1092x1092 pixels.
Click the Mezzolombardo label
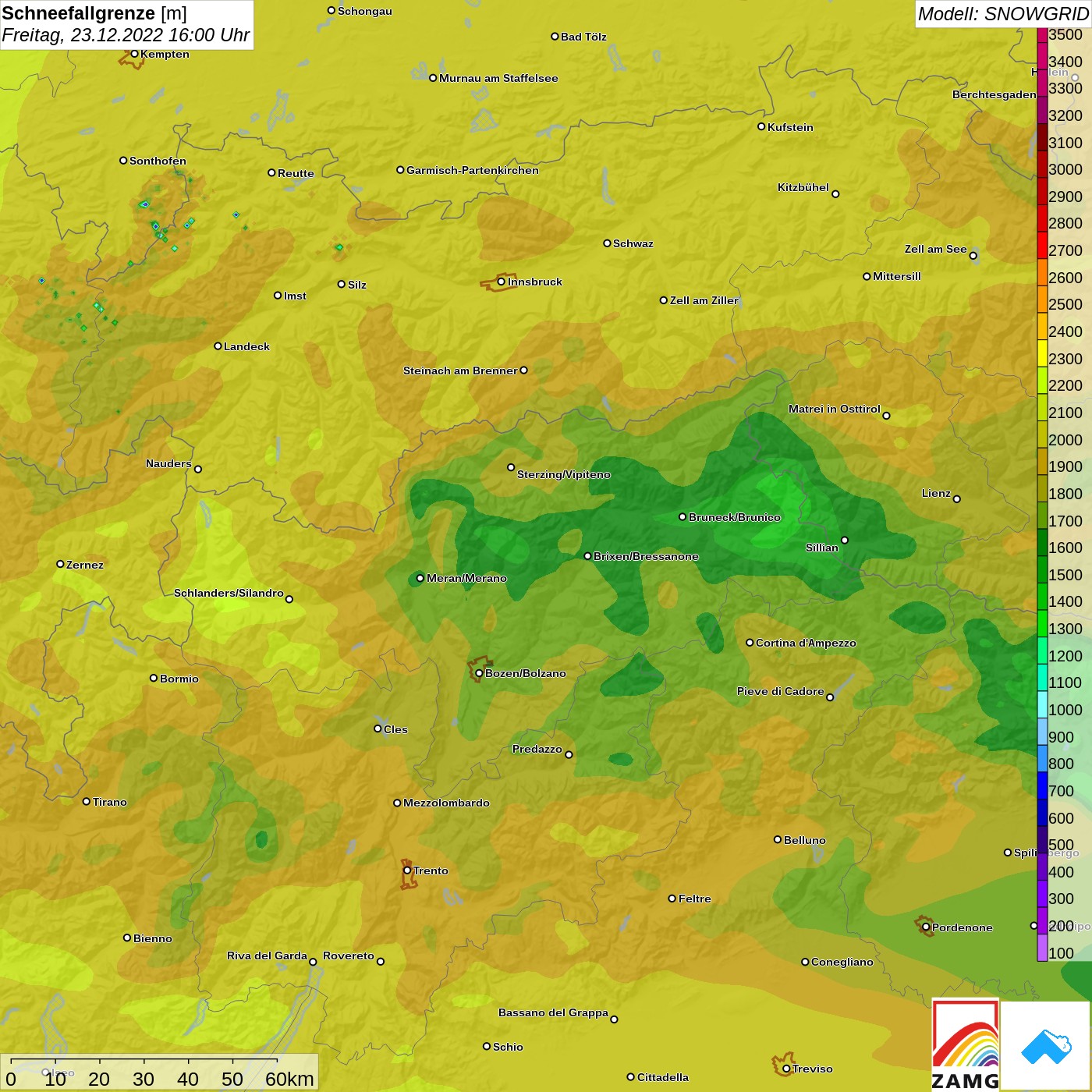coord(446,803)
